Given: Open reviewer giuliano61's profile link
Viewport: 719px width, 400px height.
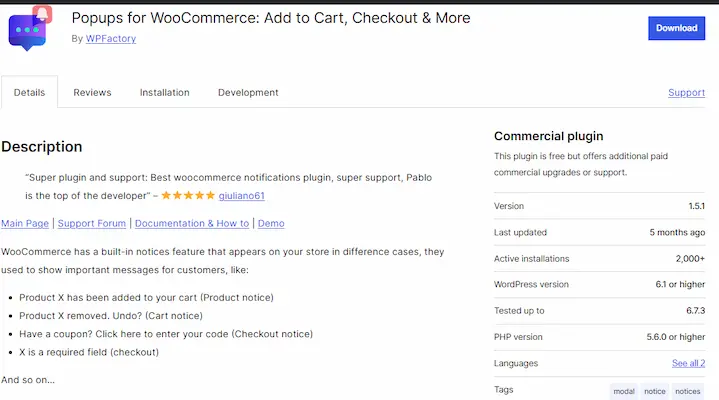Looking at the screenshot, I should pos(242,196).
